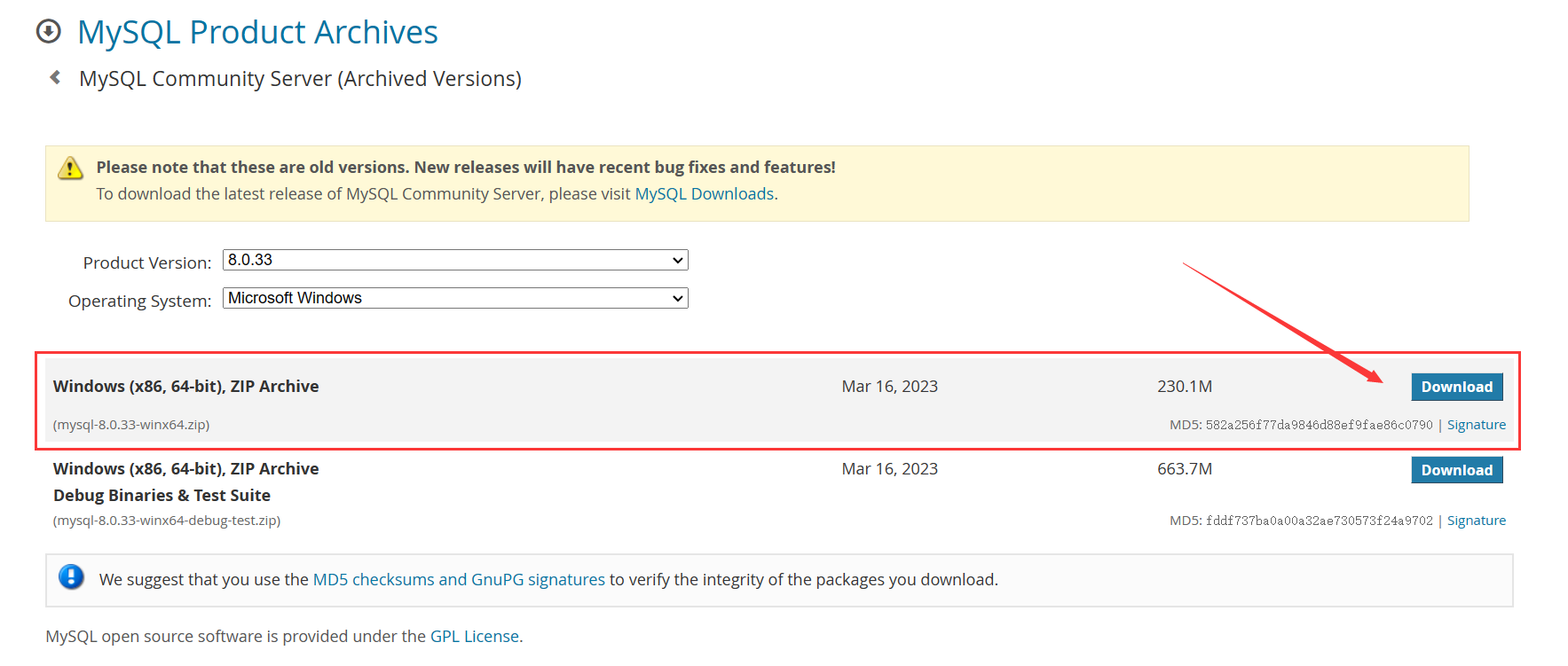The height and width of the screenshot is (666, 1568).
Task: Click the blue info exclamation icon
Action: (71, 577)
